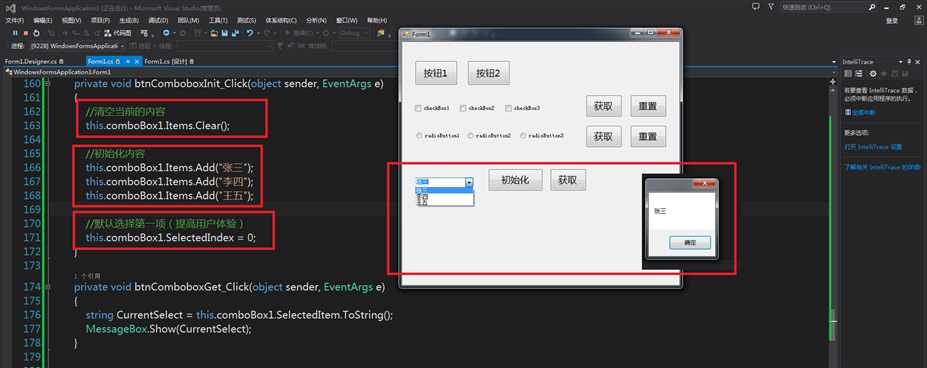Click the editor split plus icon

(x=832, y=82)
